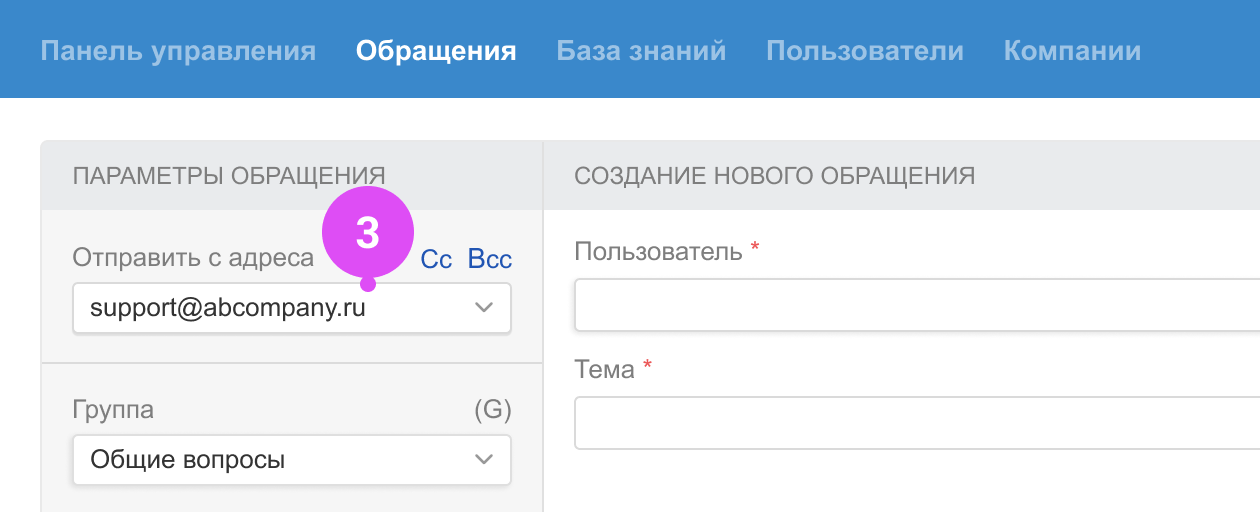Screen dimensions: 1260x512
Task: Add a Bcc recipient field
Action: click(490, 259)
